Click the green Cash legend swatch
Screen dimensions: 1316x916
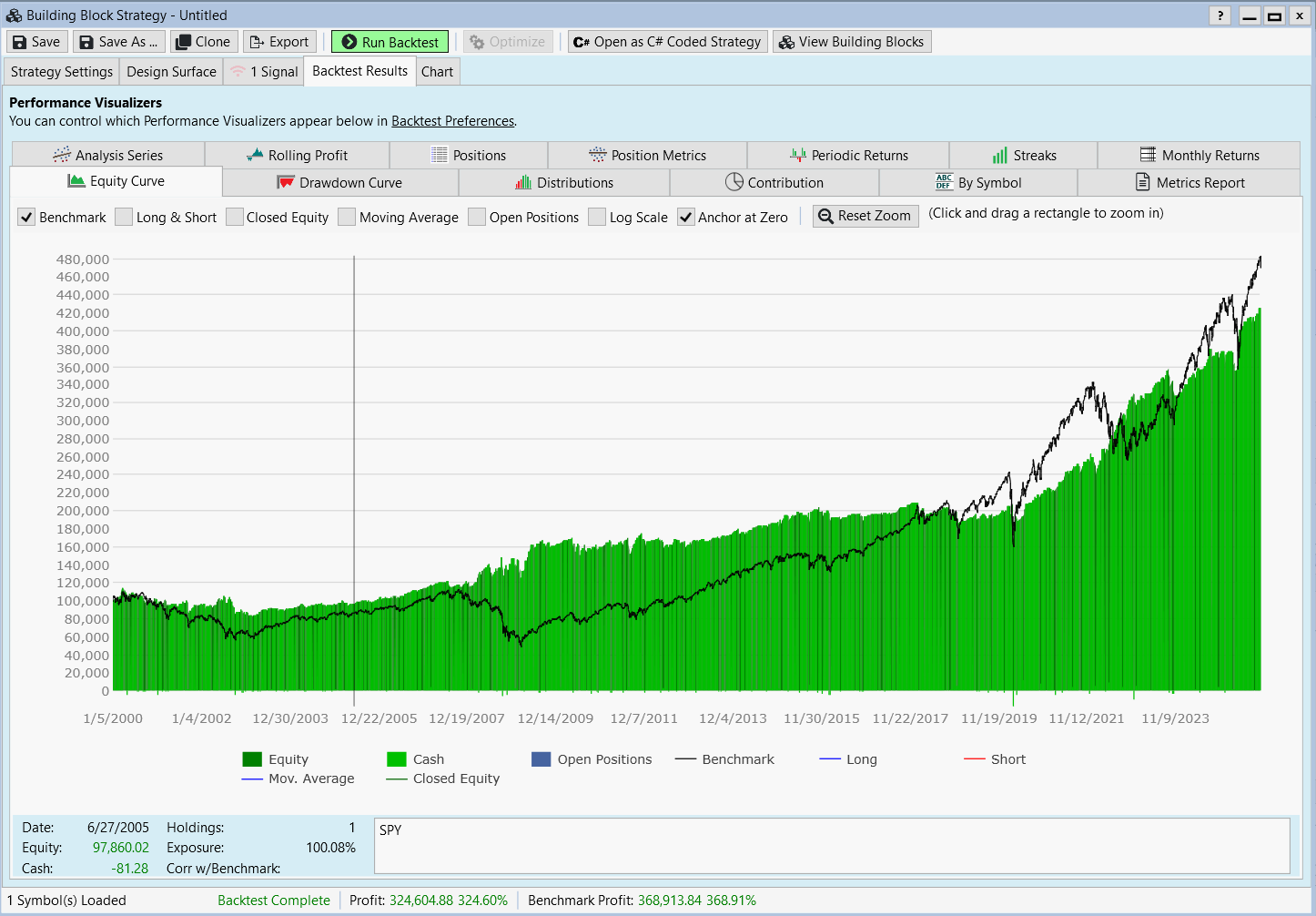397,759
